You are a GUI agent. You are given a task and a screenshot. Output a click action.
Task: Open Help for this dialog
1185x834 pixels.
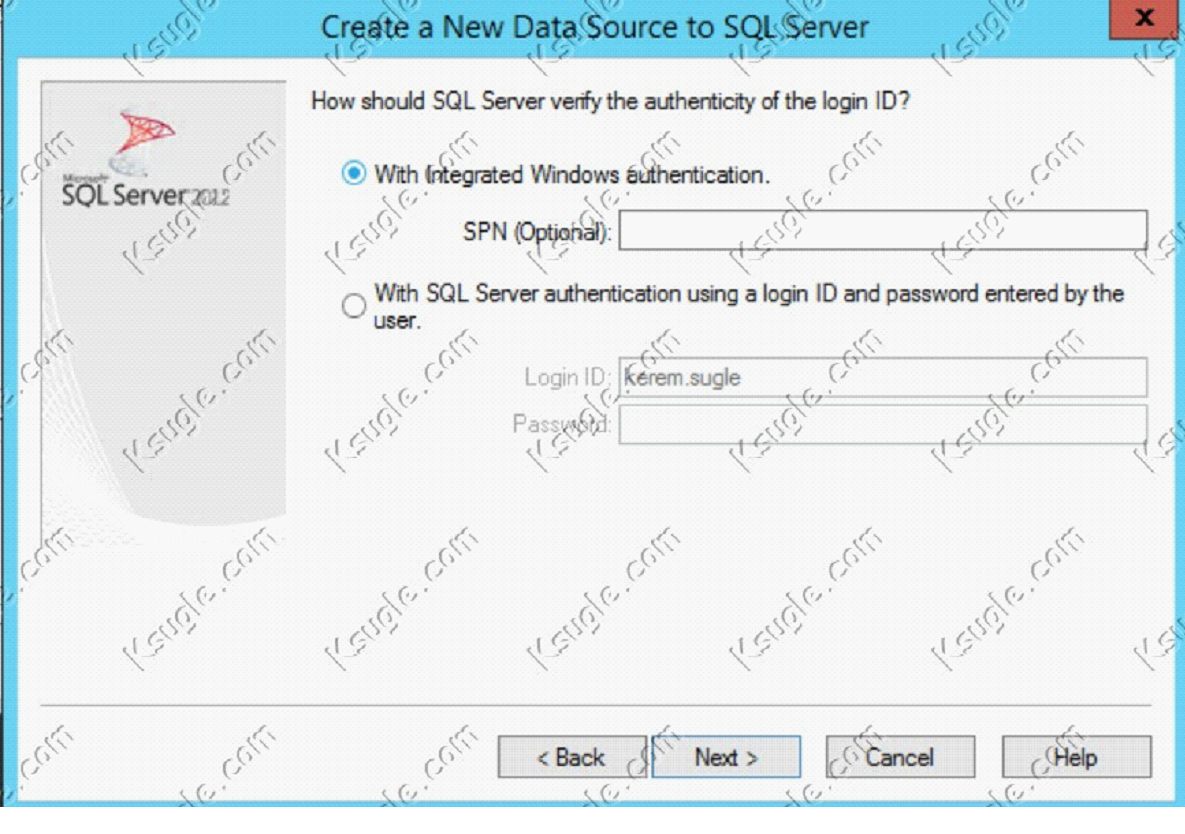[x=1077, y=757]
